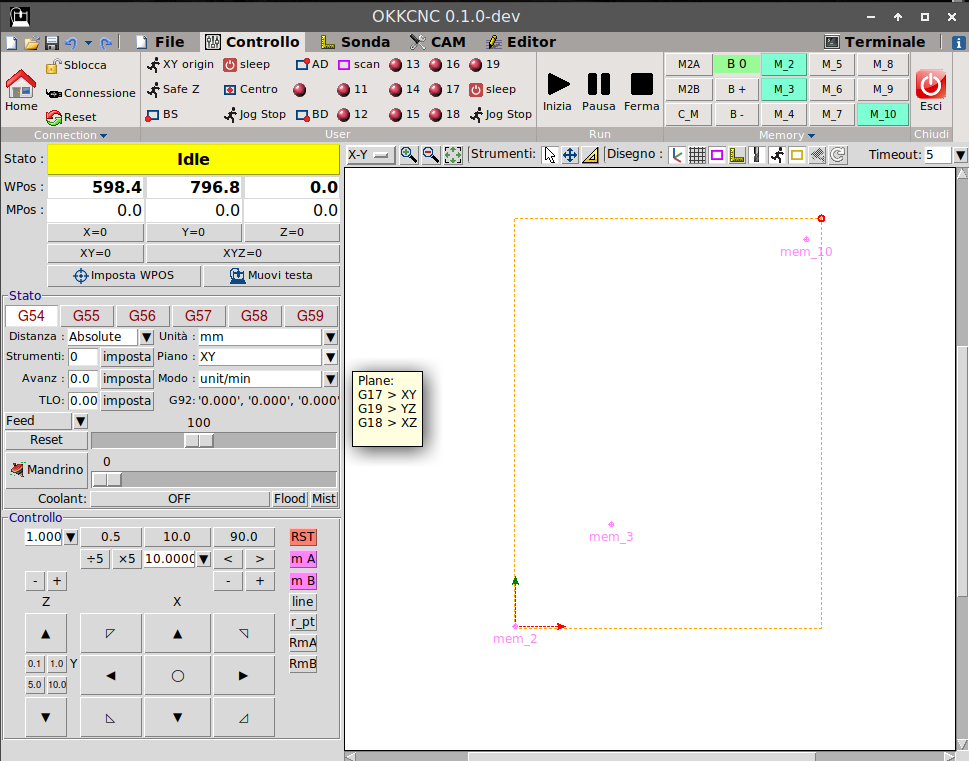Toggle the M_2 memory button
The height and width of the screenshot is (761, 969).
784,65
